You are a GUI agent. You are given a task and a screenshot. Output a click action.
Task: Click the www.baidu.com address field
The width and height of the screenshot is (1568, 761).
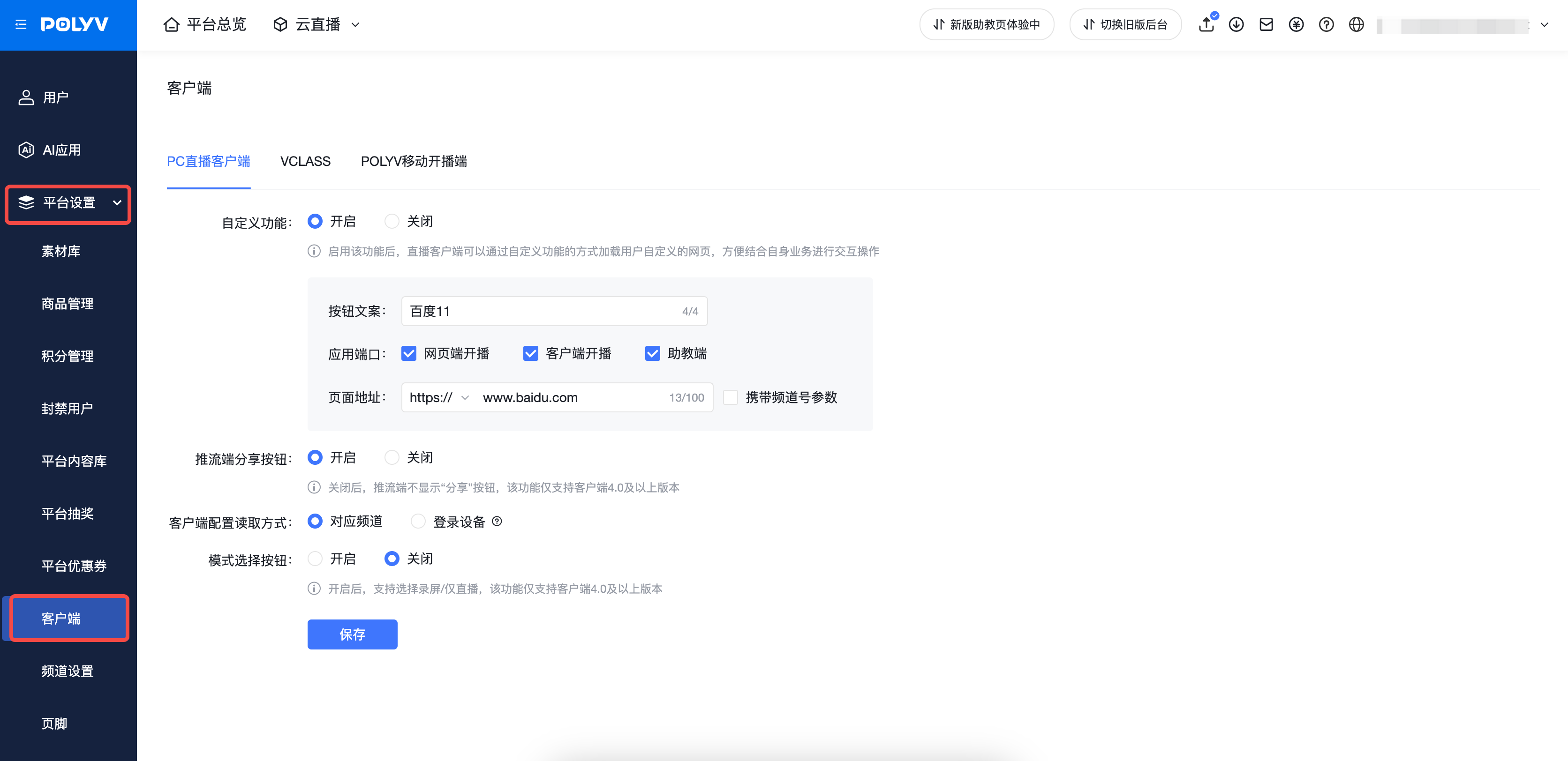572,397
